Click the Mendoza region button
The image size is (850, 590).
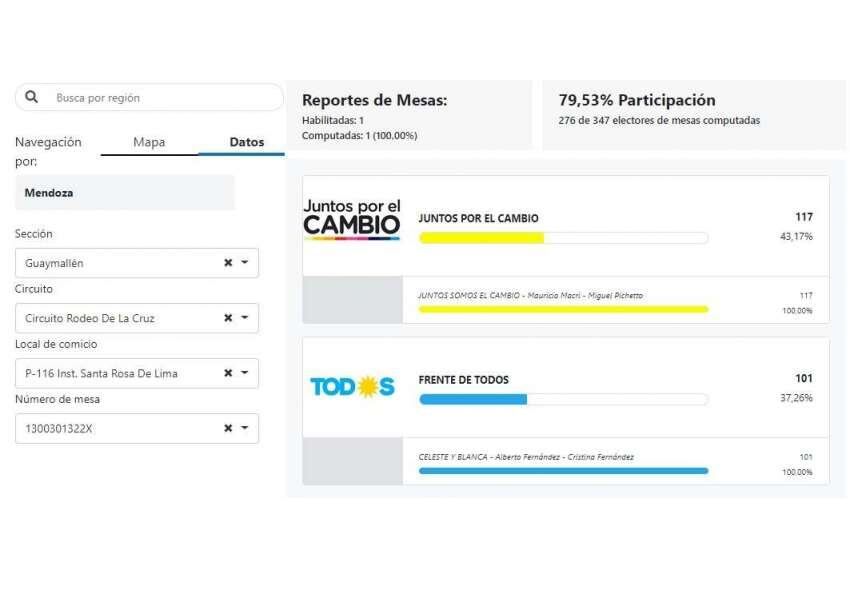coord(124,192)
